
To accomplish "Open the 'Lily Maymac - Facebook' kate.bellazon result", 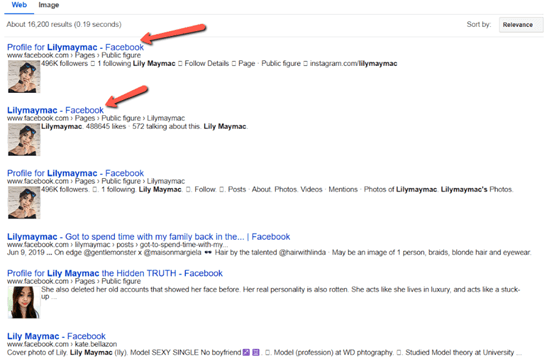I will pyautogui.click(x=56, y=336).
